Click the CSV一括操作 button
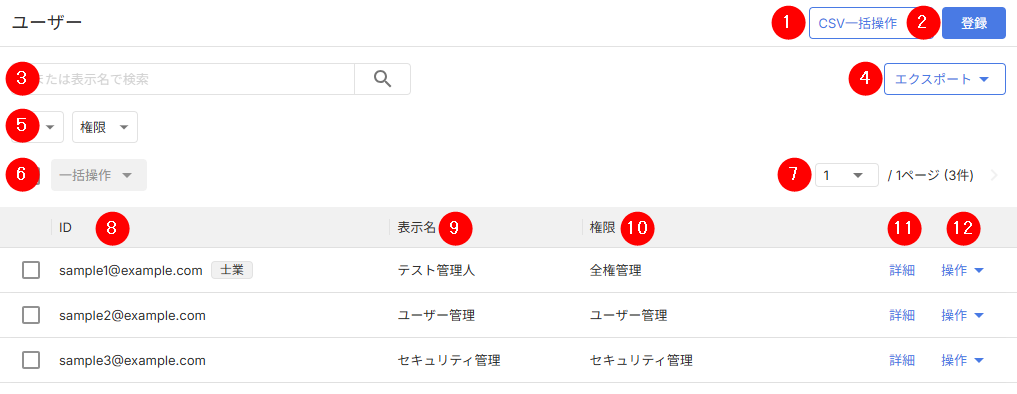Image resolution: width=1017 pixels, height=394 pixels. (x=858, y=23)
